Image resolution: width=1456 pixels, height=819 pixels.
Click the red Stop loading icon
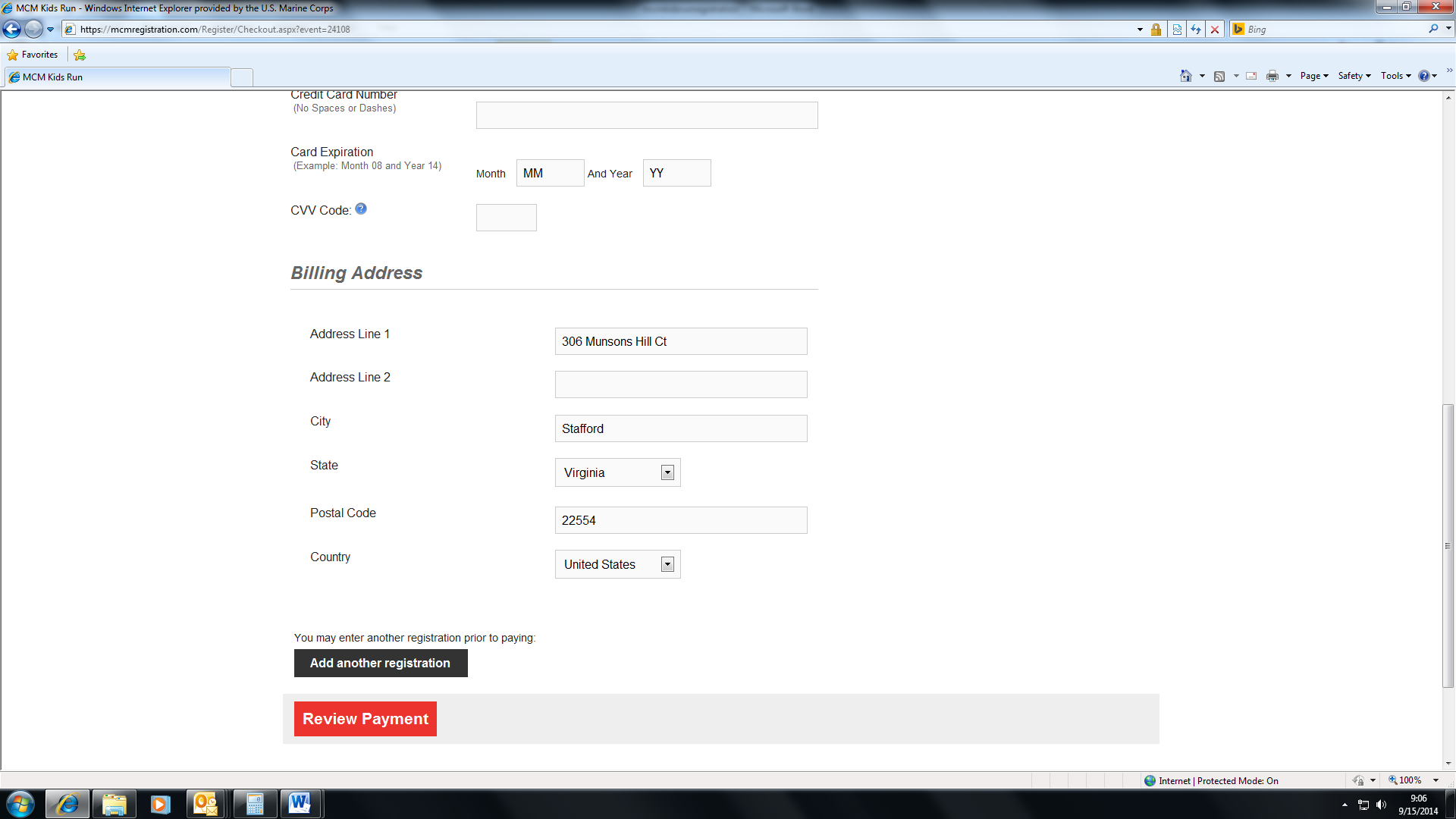coord(1215,30)
